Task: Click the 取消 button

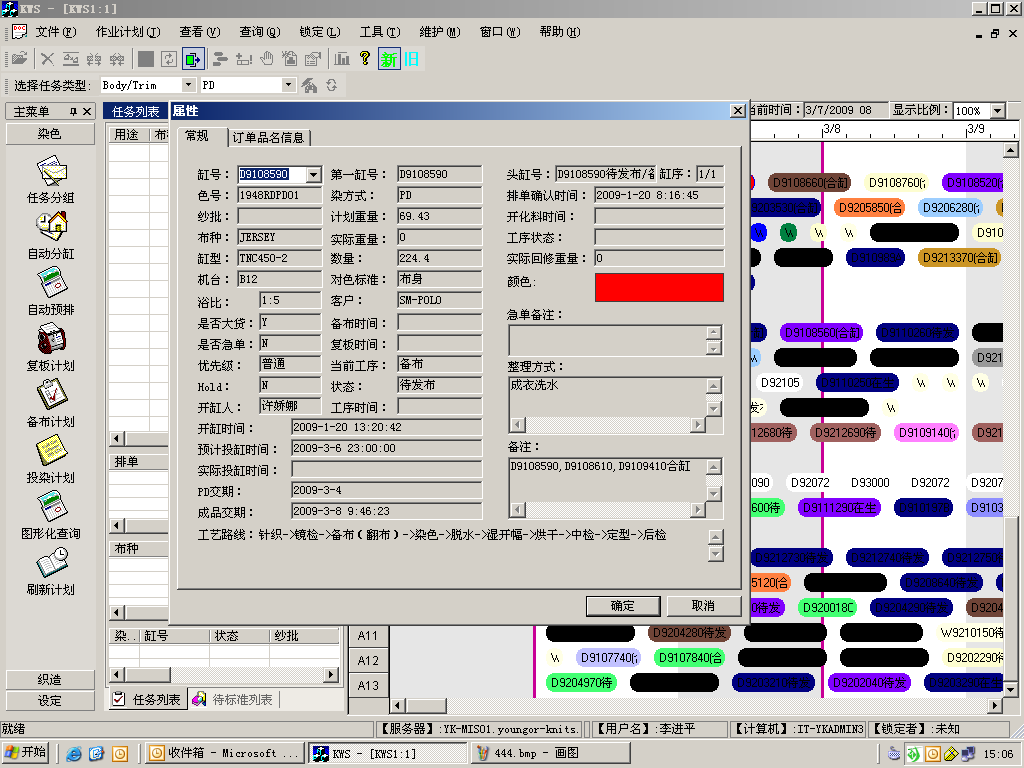Action: pos(703,606)
